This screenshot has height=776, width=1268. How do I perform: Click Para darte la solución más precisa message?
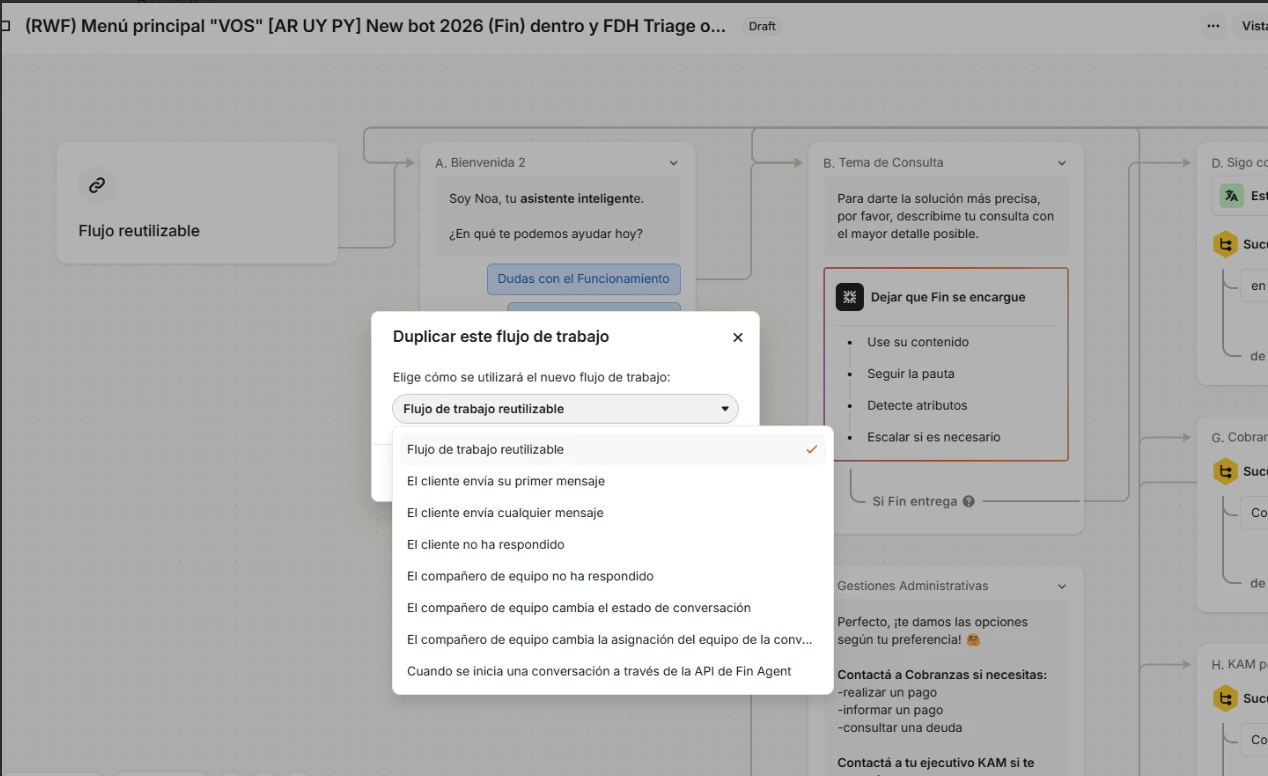[x=946, y=216]
